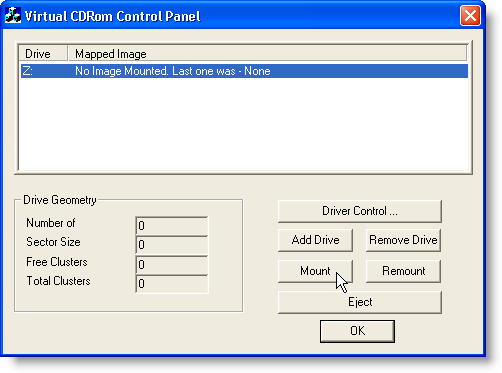Click the 'Total Clusters' label
The image size is (502, 373).
(58, 281)
